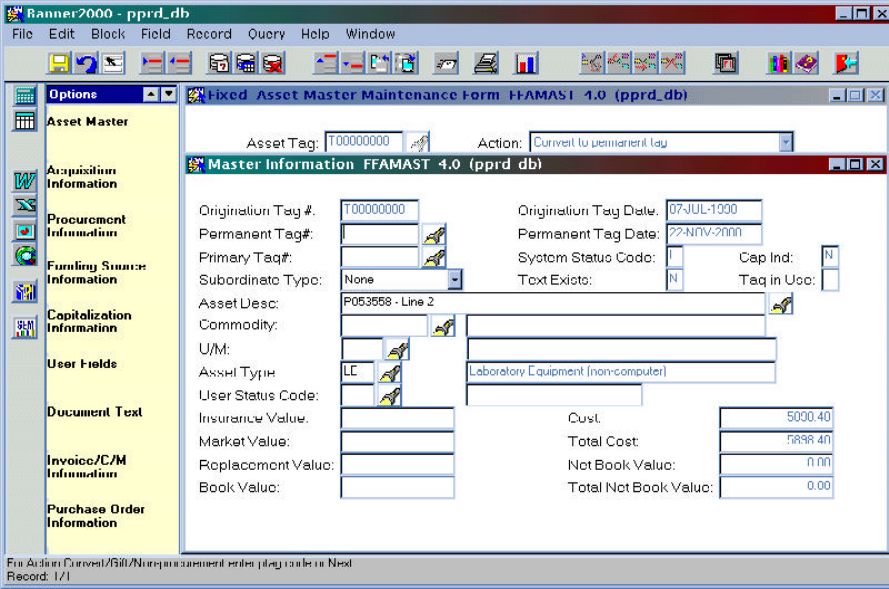This screenshot has width=889, height=589.
Task: Click the Commodity lookup flashlight icon
Action: (443, 326)
